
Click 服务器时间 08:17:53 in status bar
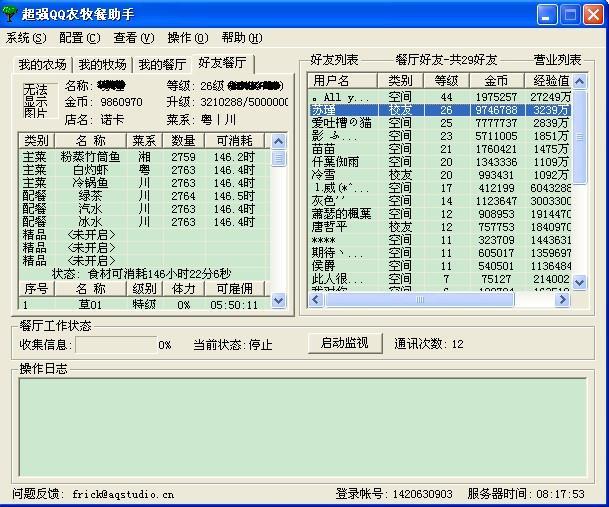[x=526, y=494]
